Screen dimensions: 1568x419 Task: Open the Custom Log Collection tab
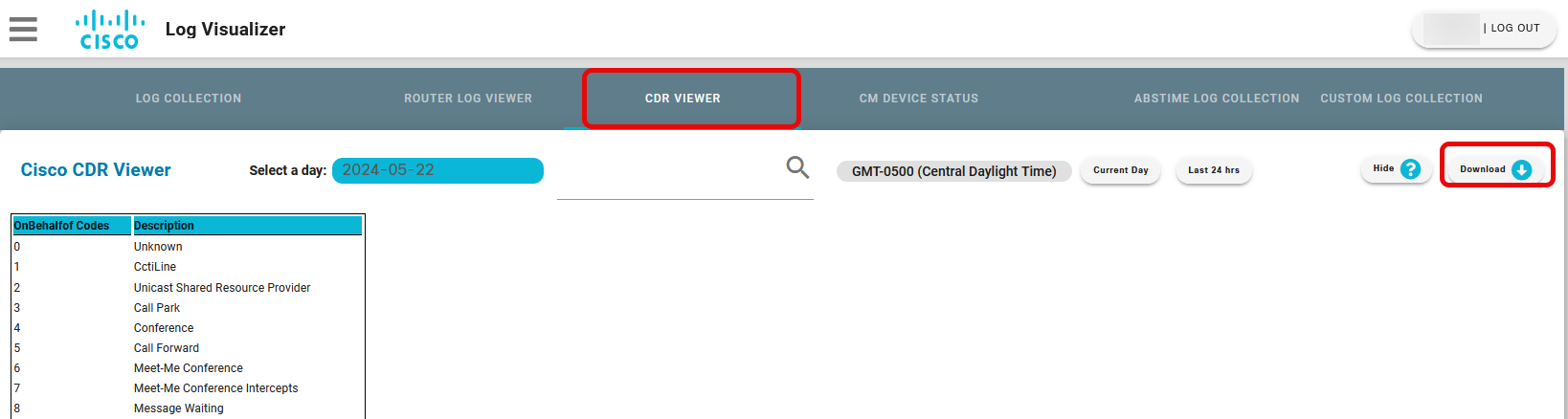point(1401,99)
